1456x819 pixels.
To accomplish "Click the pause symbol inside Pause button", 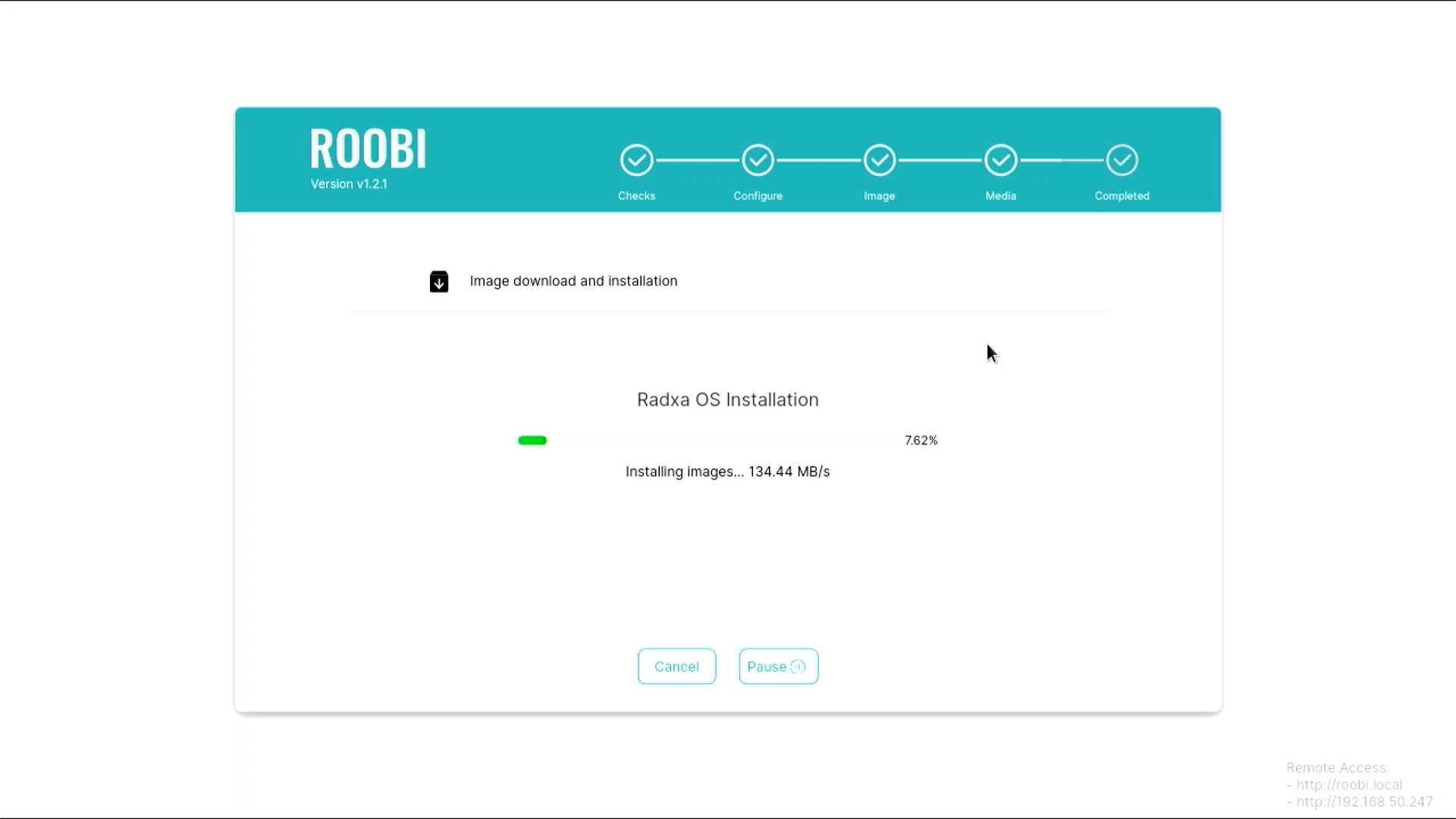I will point(798,667).
